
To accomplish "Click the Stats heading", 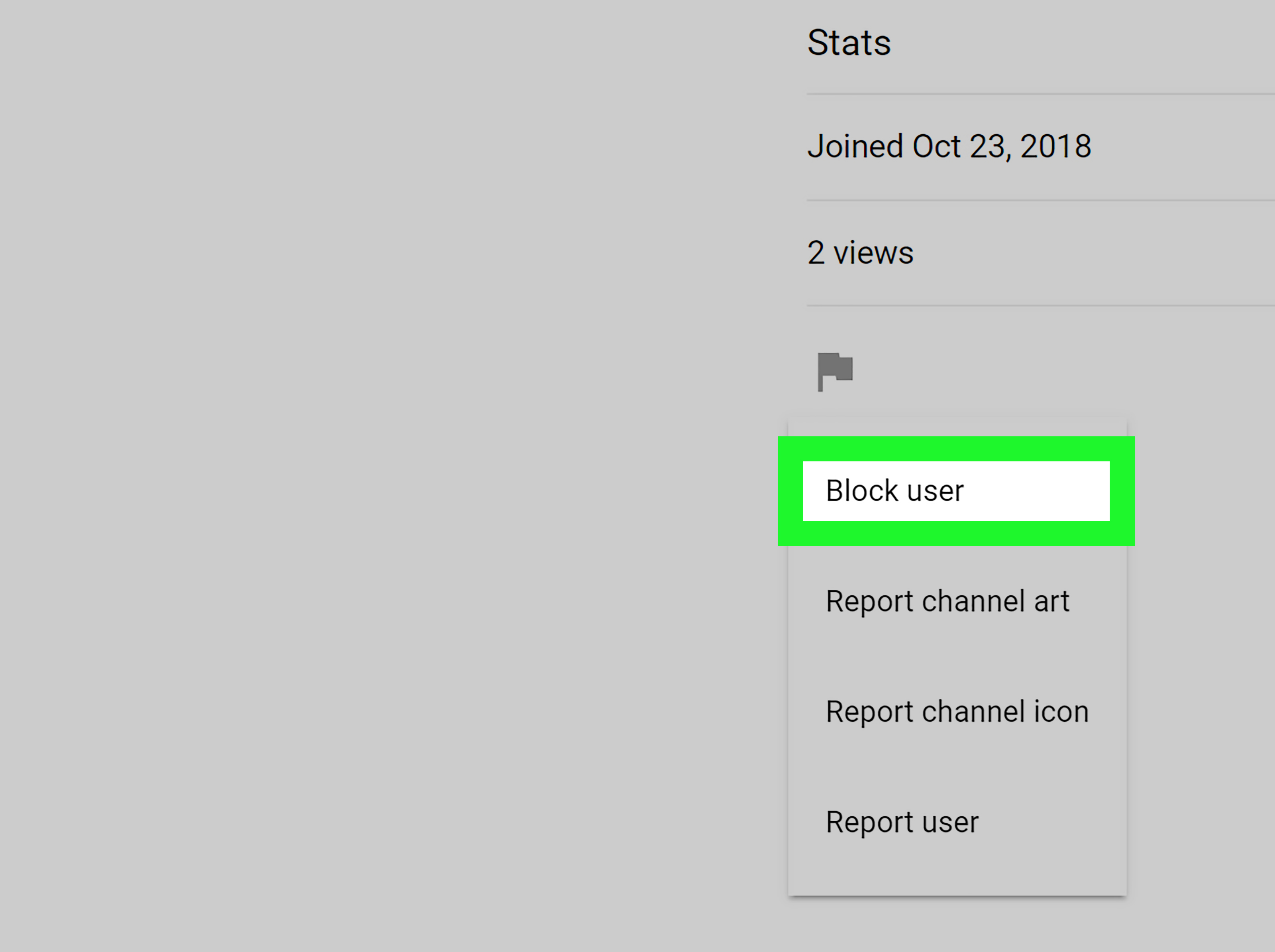I will pyautogui.click(x=849, y=41).
